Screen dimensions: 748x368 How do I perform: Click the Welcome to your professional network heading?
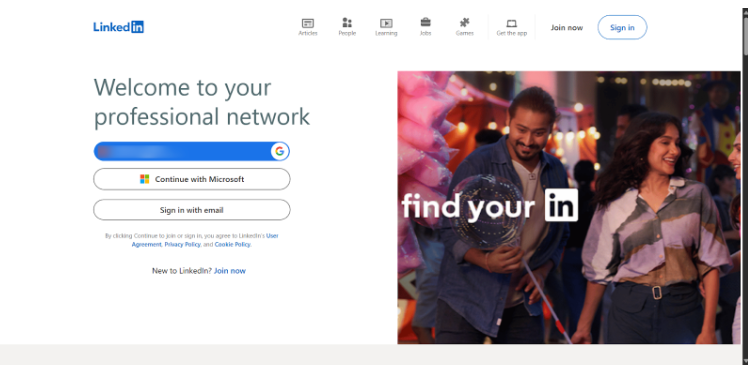pos(202,102)
